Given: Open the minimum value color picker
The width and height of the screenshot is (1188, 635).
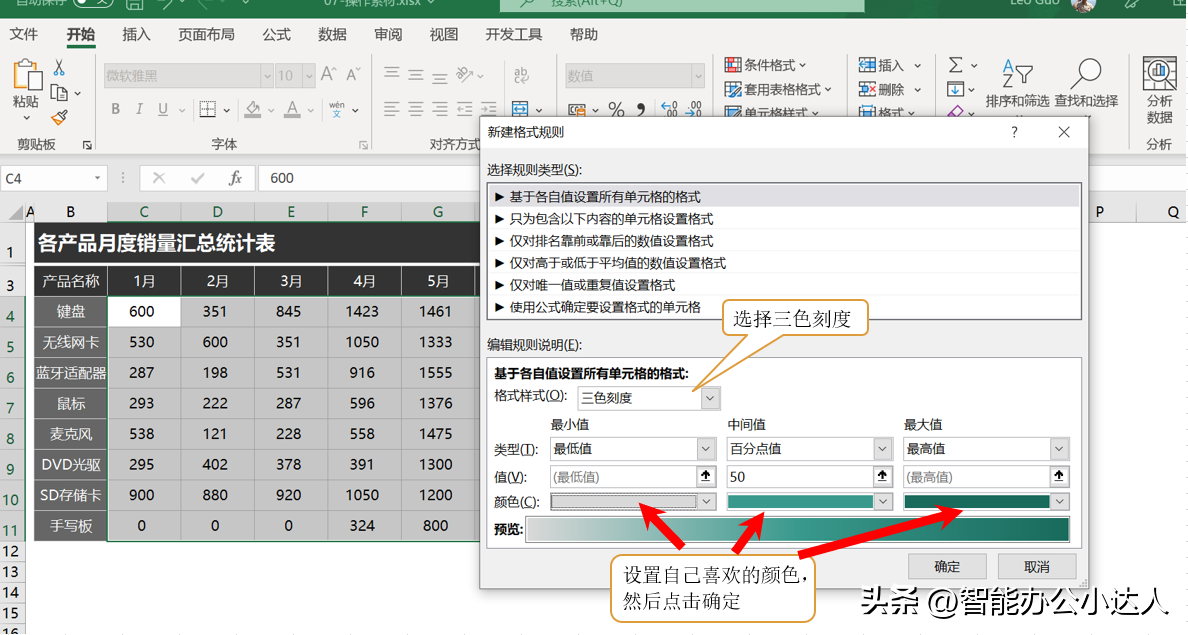Looking at the screenshot, I should click(x=632, y=502).
